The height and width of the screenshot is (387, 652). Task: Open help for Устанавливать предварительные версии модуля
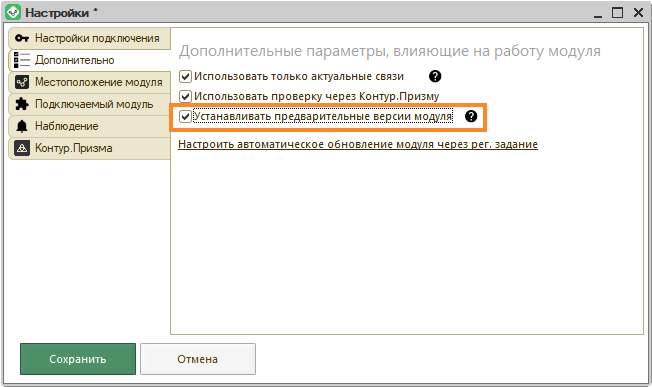tap(471, 116)
